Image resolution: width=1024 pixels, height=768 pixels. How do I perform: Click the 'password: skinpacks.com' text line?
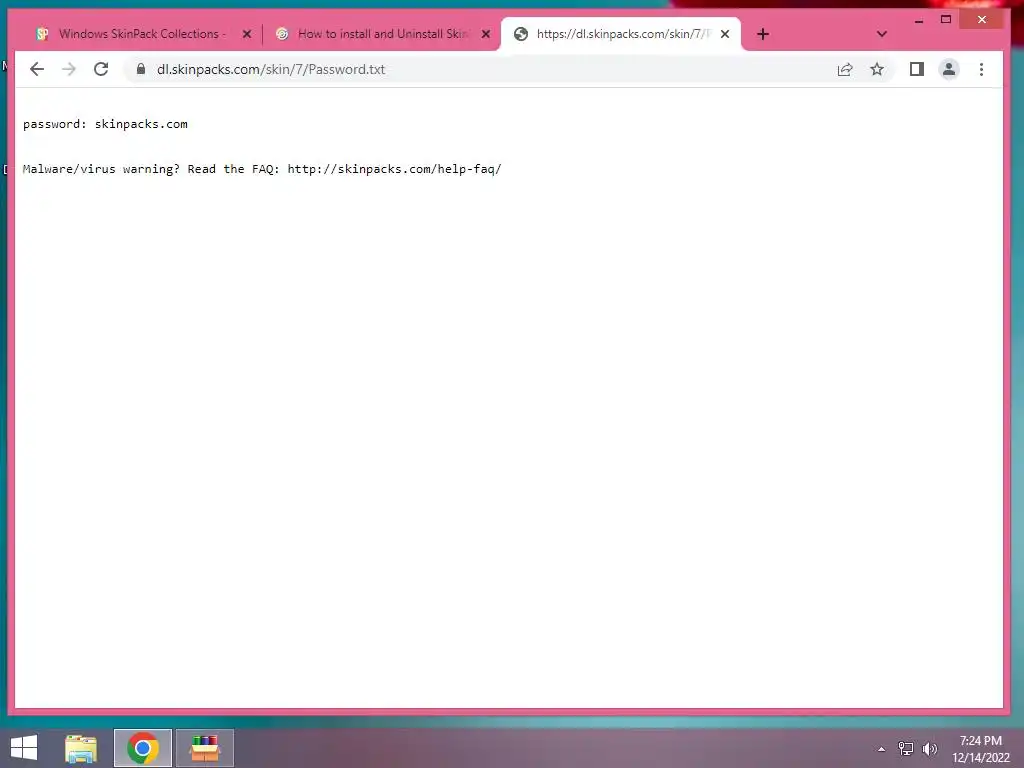coord(105,124)
